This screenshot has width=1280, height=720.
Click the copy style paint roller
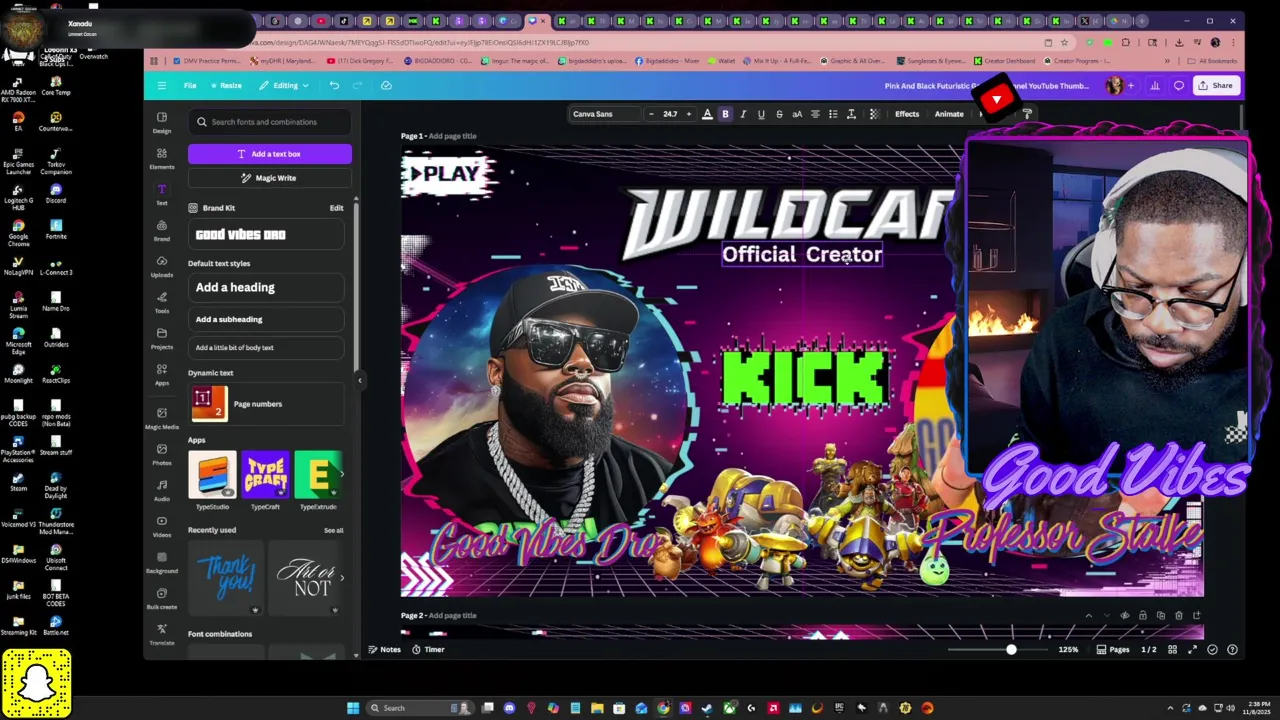[1027, 114]
